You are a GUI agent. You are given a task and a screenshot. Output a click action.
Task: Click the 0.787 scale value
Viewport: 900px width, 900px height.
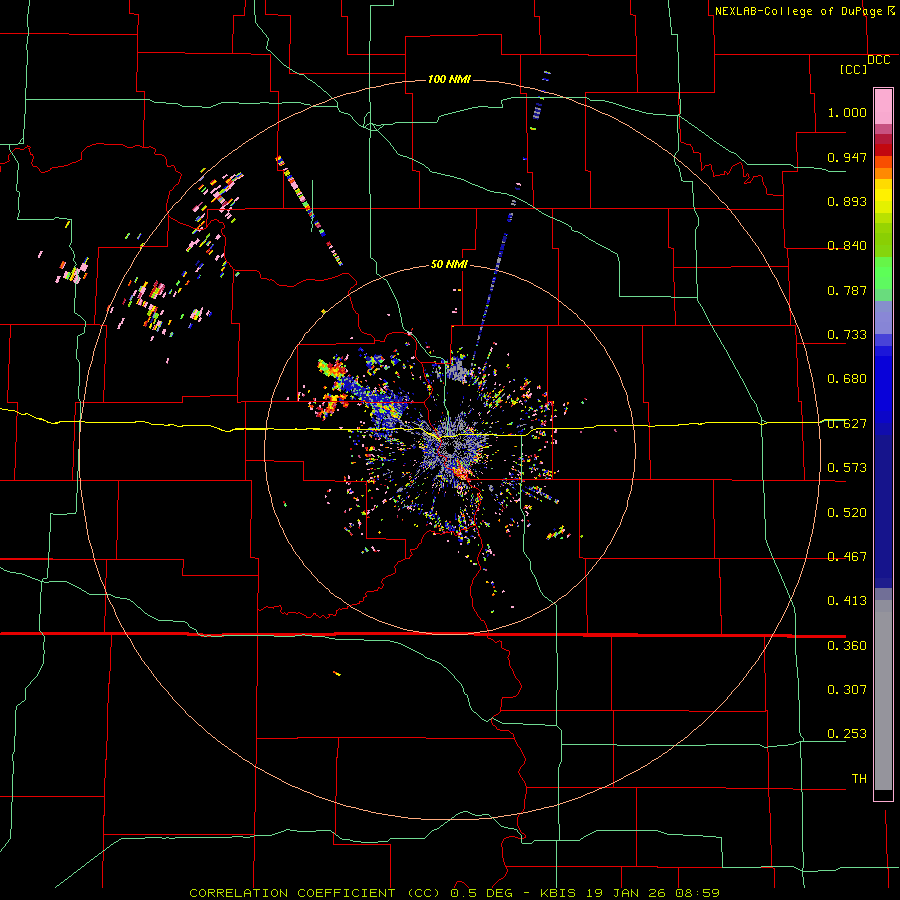coord(847,290)
